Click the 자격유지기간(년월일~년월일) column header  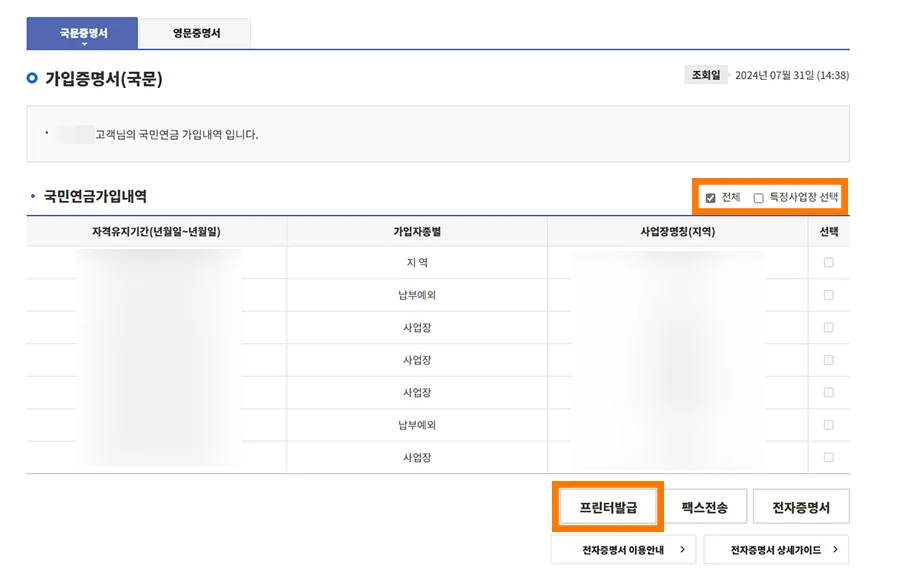pyautogui.click(x=156, y=232)
